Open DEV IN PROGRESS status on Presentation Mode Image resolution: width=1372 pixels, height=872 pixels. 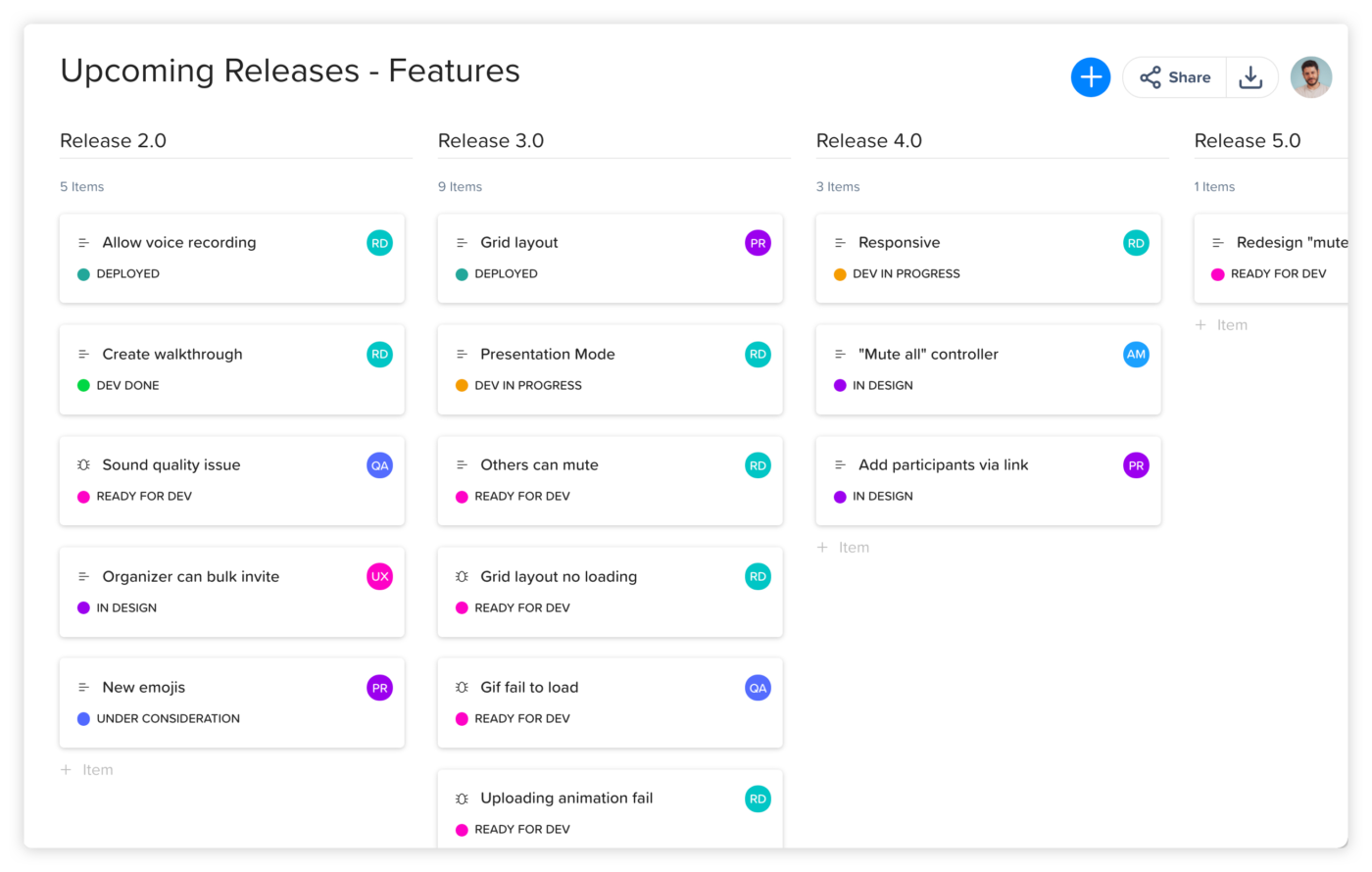[x=527, y=385]
